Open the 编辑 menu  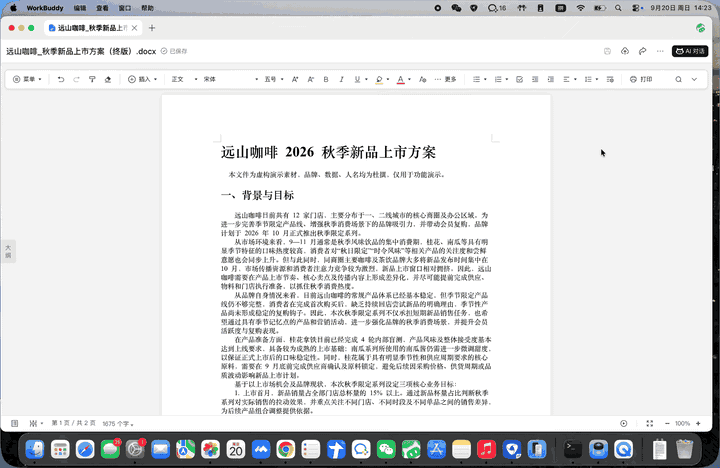point(80,8)
